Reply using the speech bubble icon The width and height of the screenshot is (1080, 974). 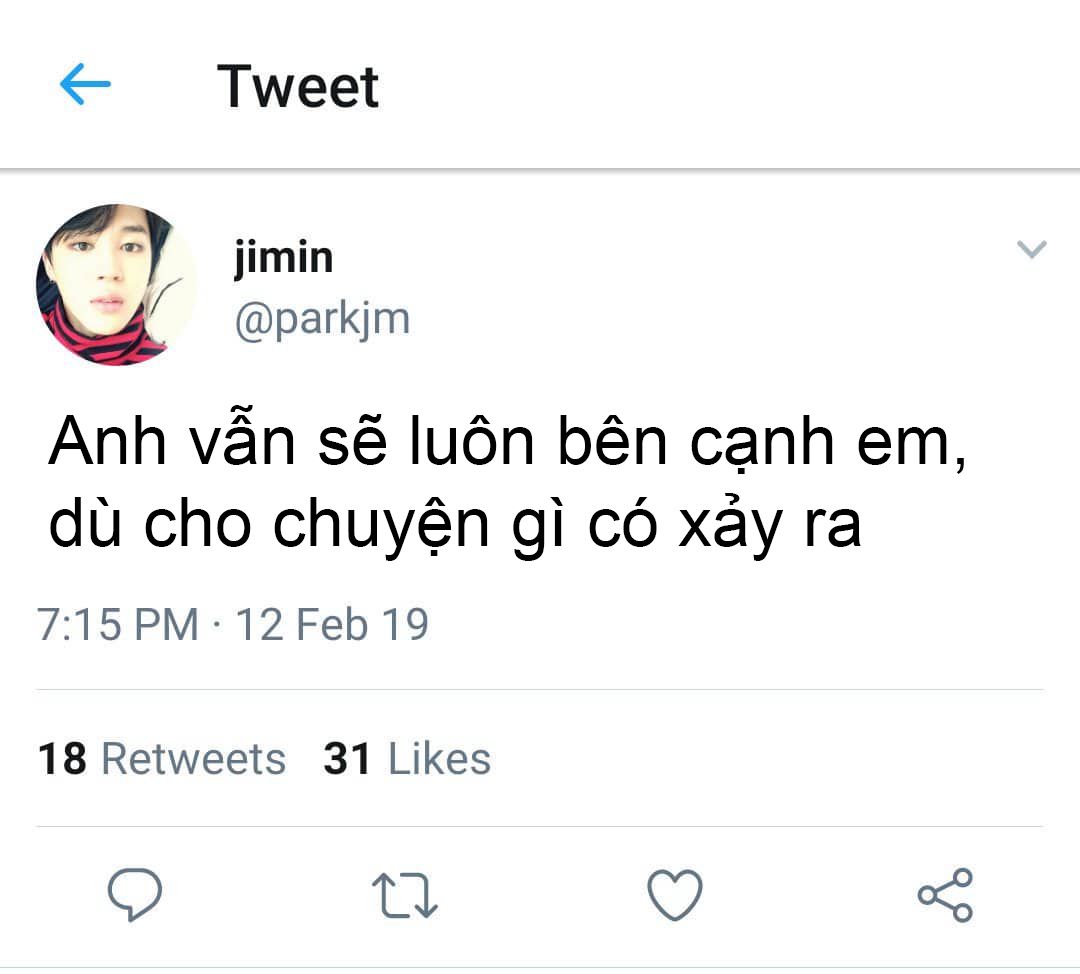(x=135, y=894)
